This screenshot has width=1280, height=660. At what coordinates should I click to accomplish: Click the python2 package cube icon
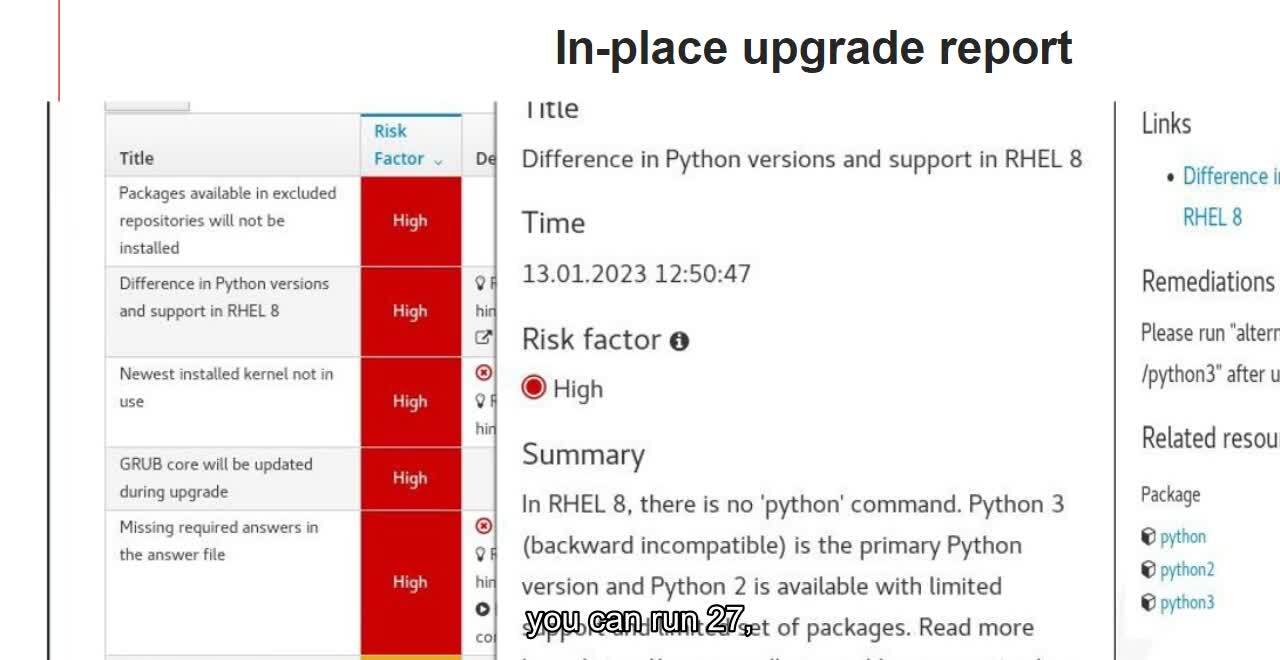1148,570
